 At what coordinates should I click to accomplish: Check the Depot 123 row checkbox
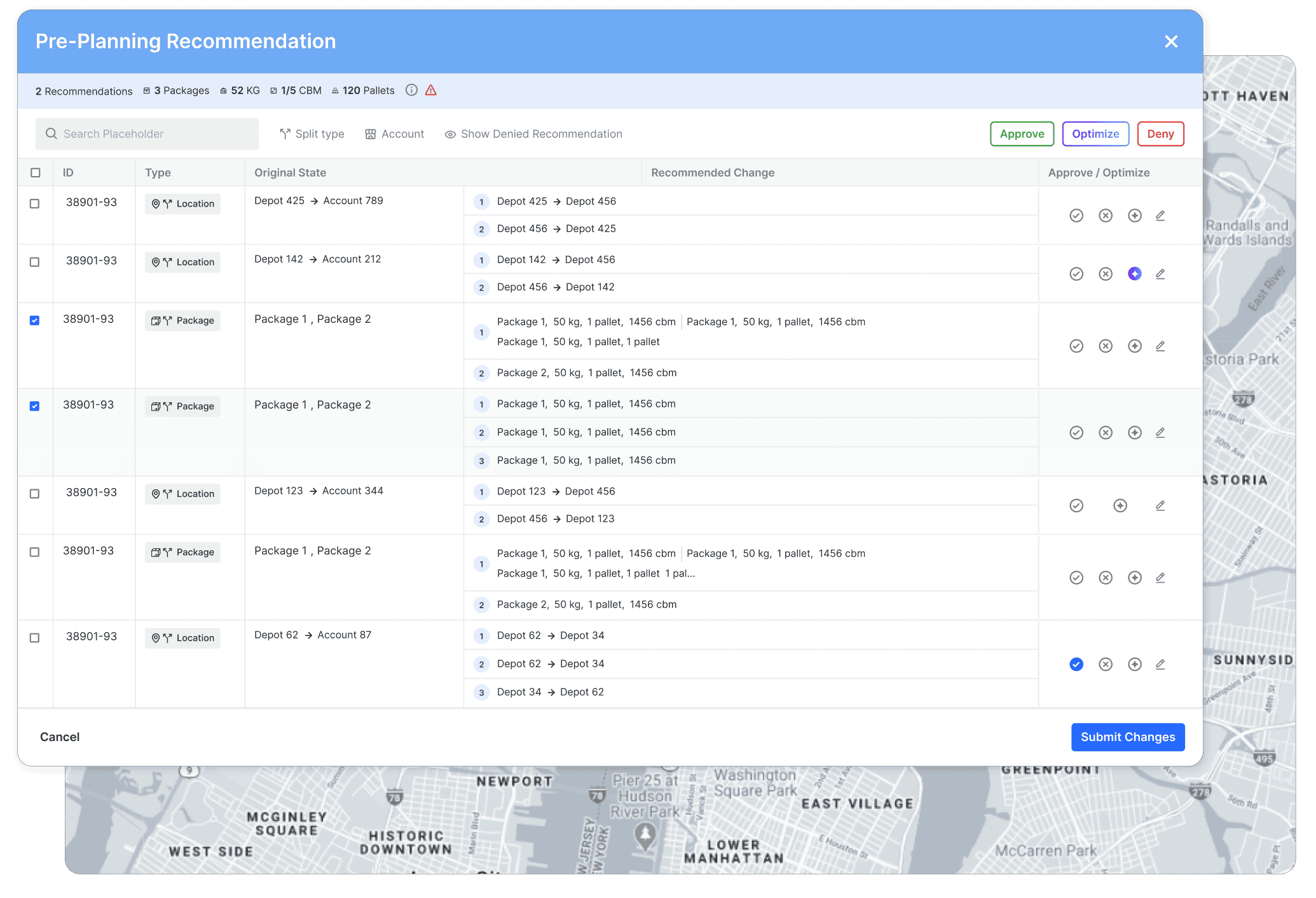point(35,494)
